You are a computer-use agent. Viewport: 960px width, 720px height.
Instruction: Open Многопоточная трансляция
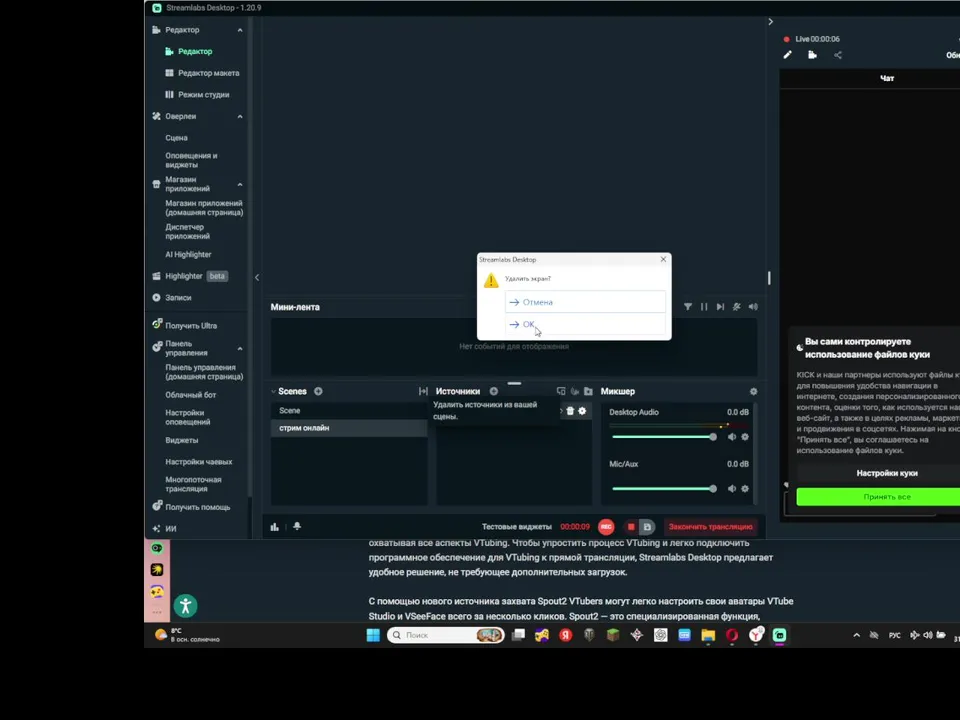pyautogui.click(x=193, y=484)
